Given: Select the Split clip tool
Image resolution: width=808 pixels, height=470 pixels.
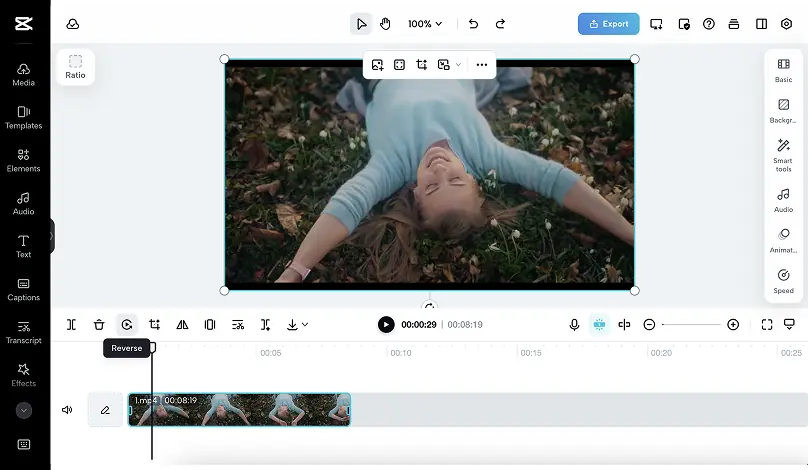Looking at the screenshot, I should [x=71, y=324].
